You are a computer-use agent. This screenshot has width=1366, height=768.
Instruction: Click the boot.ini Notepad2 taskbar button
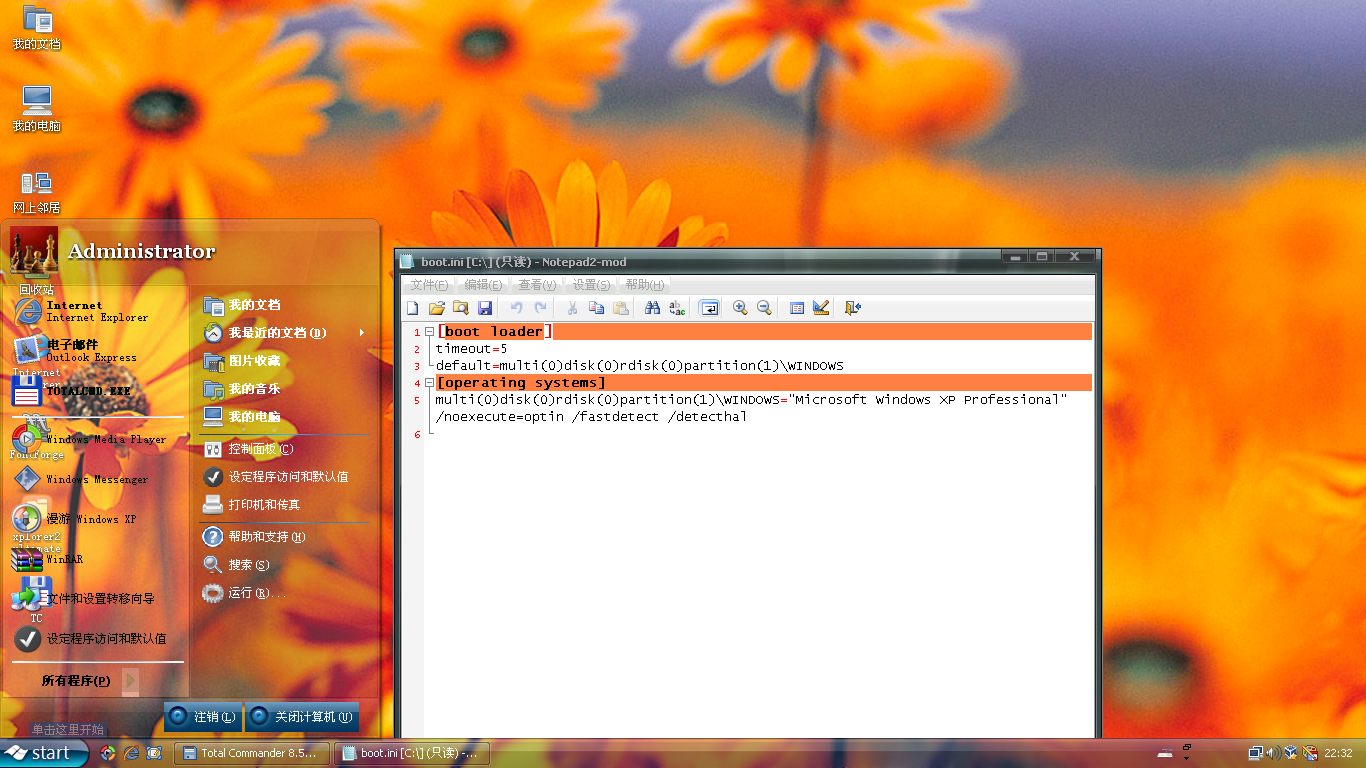[x=412, y=753]
